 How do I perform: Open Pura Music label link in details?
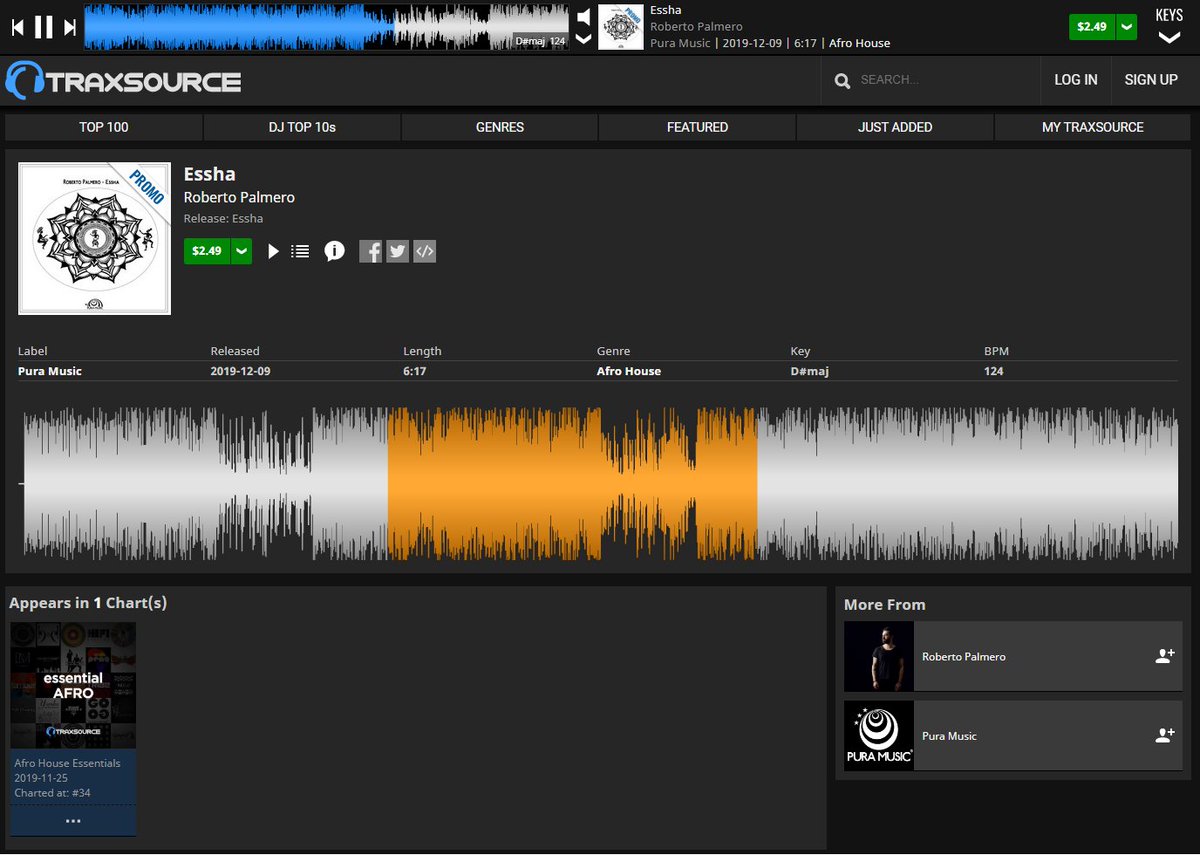pos(50,371)
